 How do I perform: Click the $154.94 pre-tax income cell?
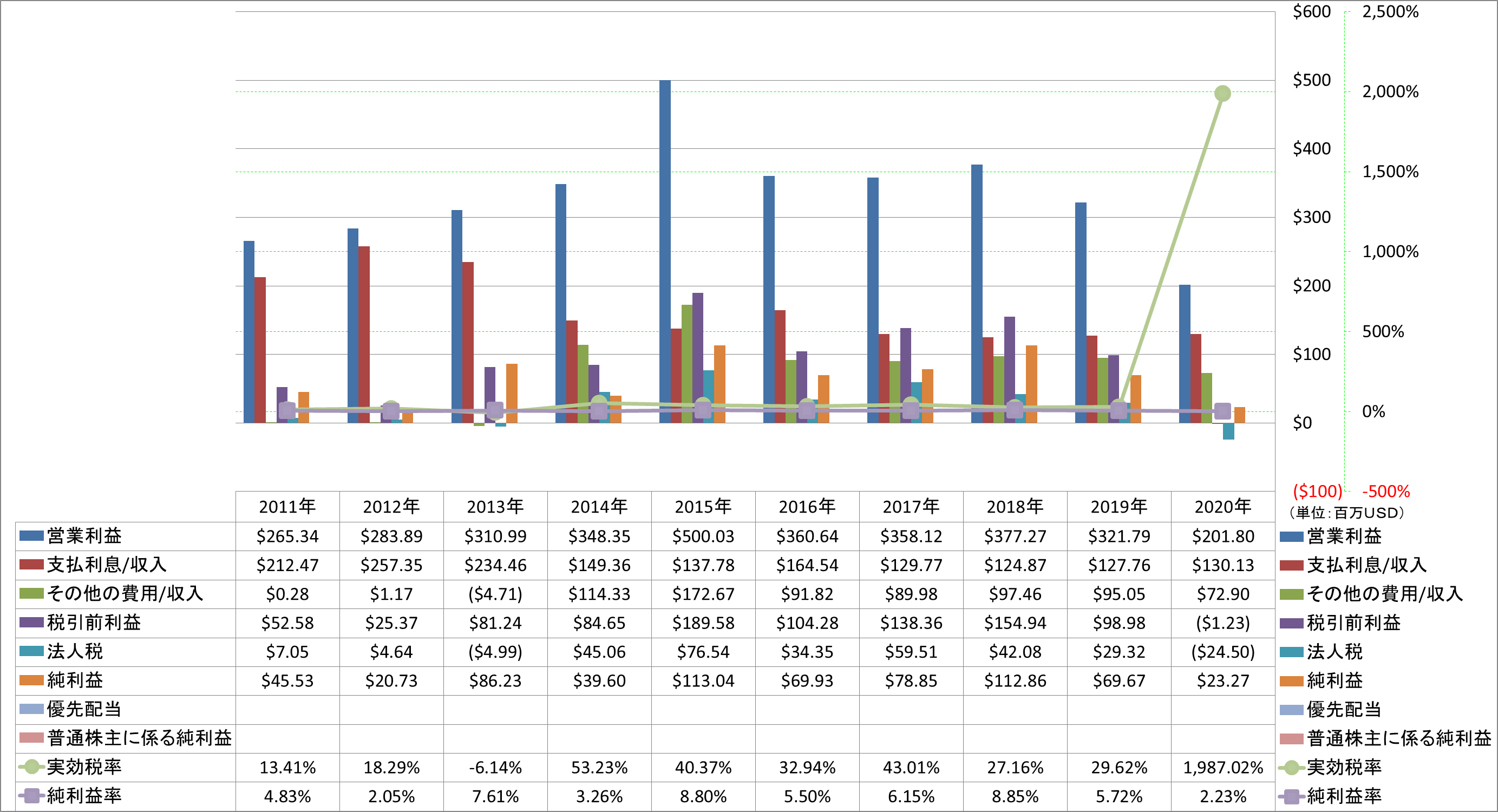point(1015,623)
